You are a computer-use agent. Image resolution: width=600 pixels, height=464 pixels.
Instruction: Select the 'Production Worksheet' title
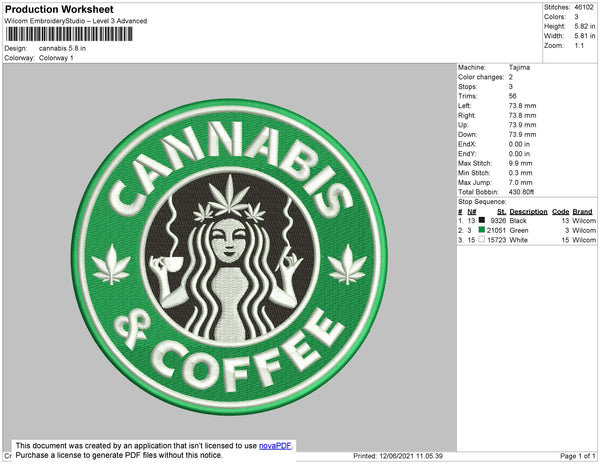point(59,9)
